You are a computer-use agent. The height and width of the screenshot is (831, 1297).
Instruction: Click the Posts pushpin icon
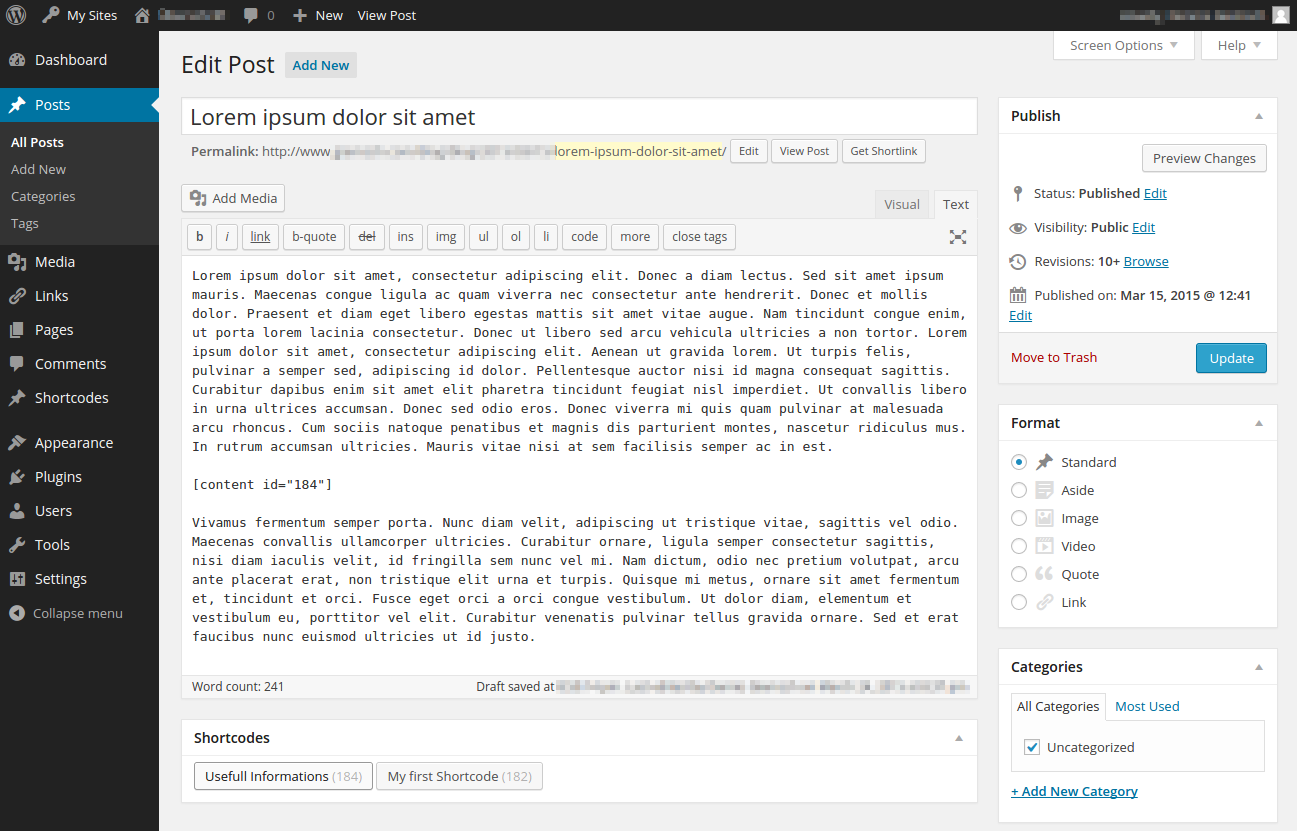coord(17,105)
